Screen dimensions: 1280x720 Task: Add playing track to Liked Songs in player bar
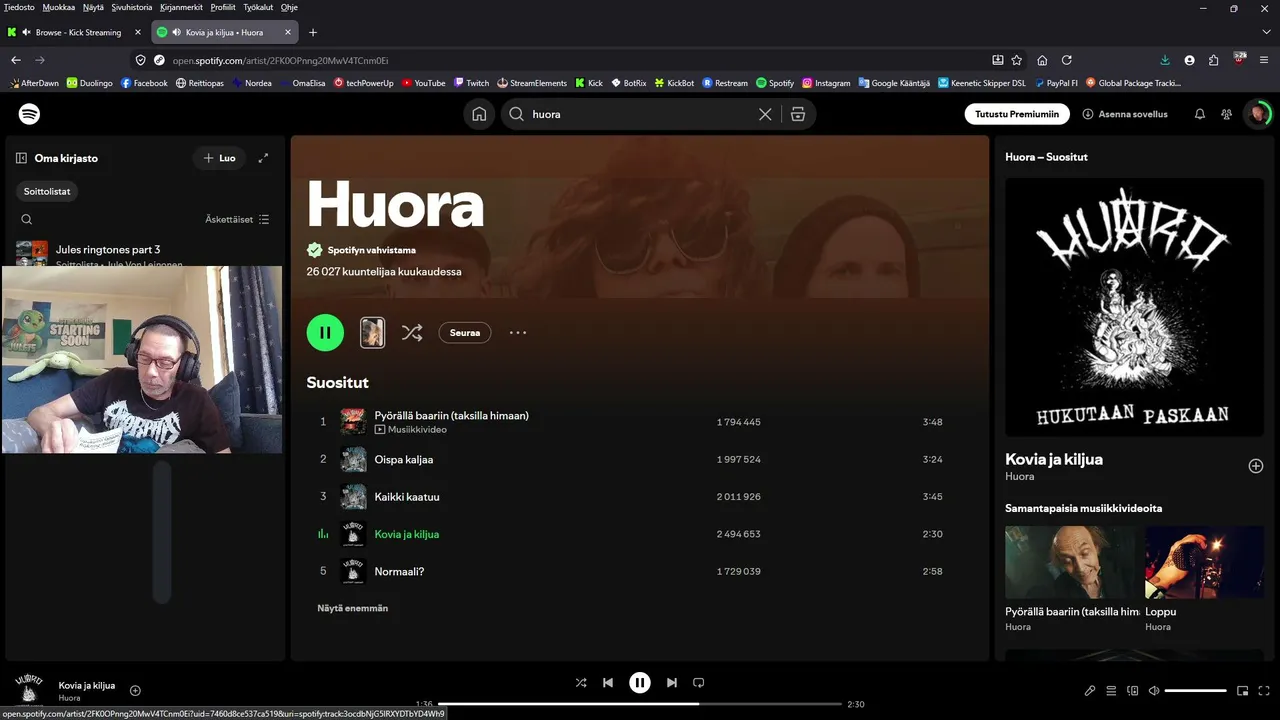pos(135,690)
